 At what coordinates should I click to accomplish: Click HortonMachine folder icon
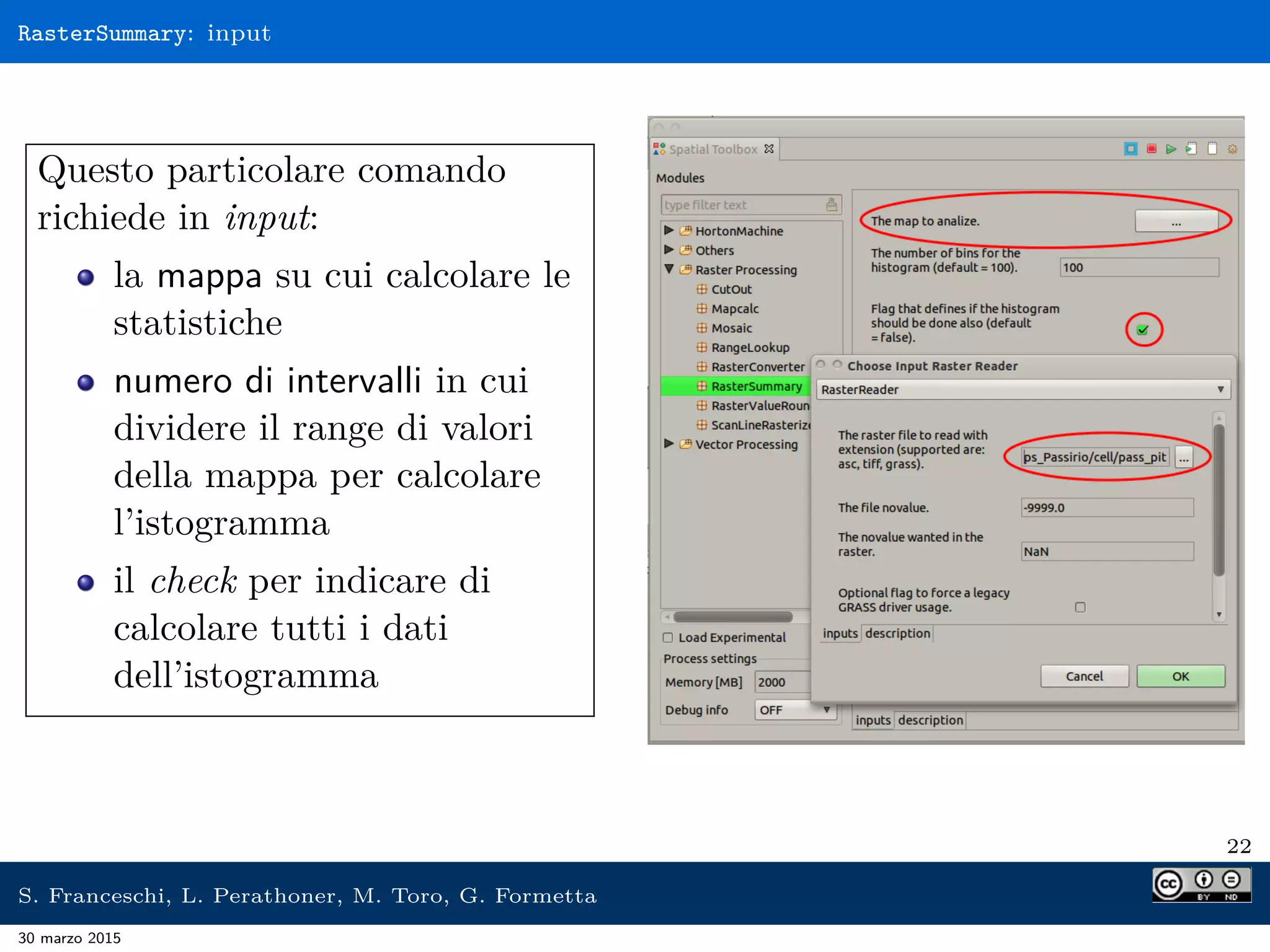pyautogui.click(x=686, y=231)
